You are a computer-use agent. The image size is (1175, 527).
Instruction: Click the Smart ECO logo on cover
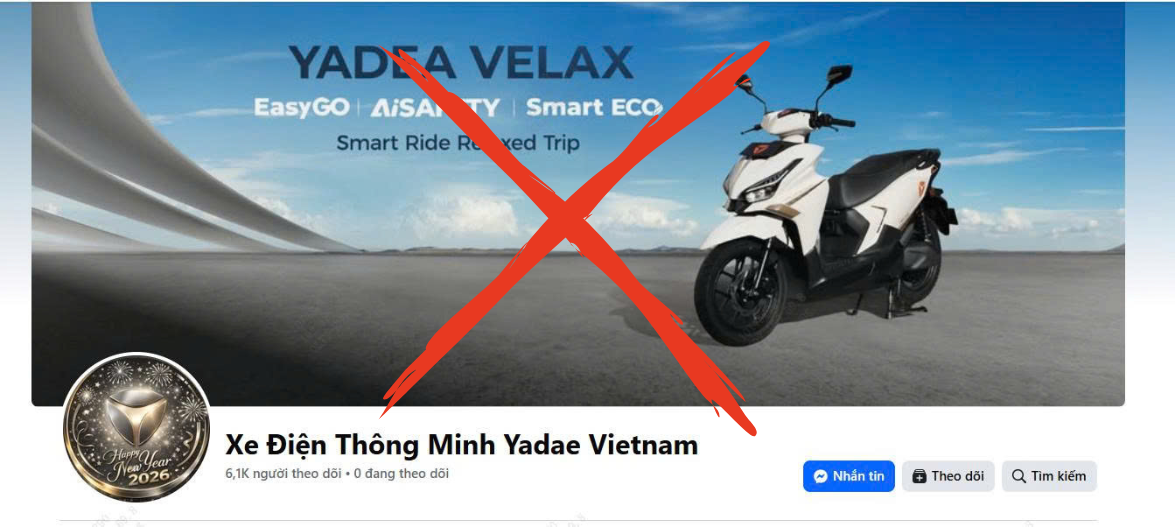[593, 107]
